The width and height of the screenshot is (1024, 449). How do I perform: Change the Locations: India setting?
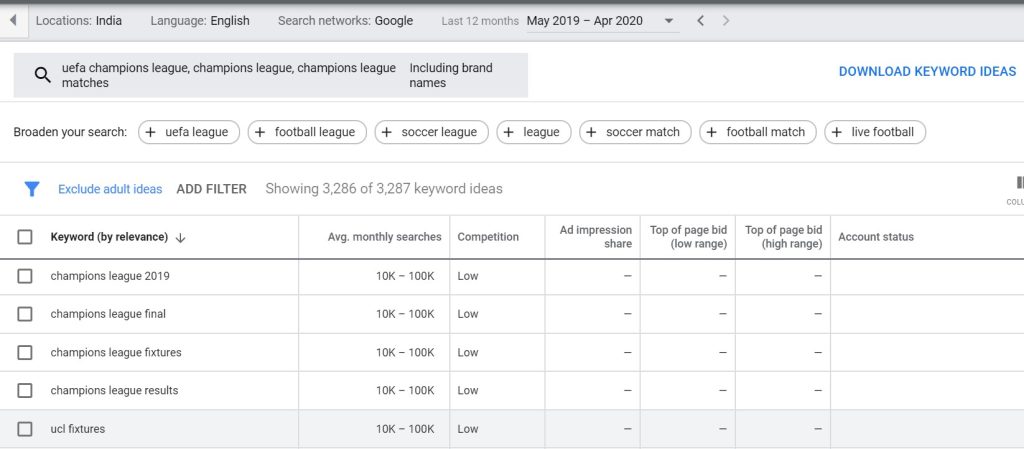point(79,21)
